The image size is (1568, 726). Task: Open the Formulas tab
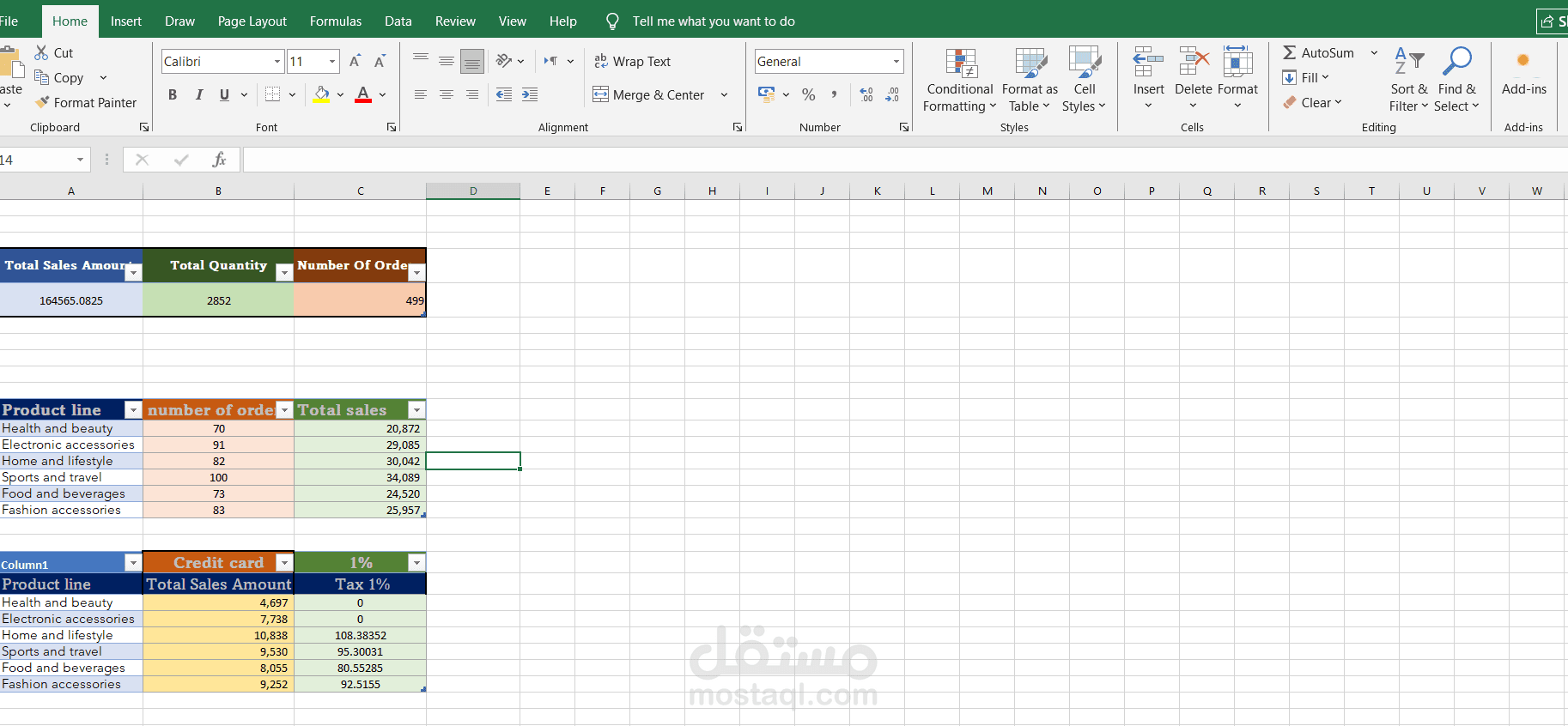pos(336,21)
